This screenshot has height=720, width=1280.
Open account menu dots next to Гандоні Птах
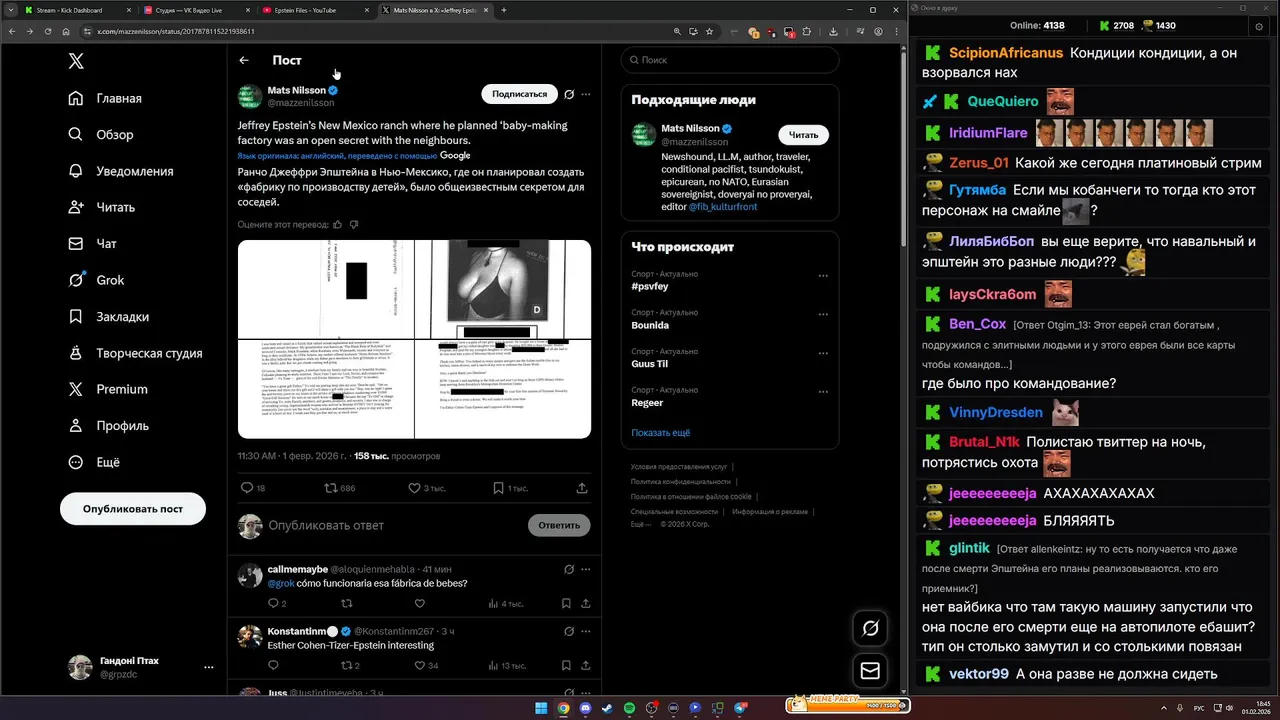tap(208, 667)
